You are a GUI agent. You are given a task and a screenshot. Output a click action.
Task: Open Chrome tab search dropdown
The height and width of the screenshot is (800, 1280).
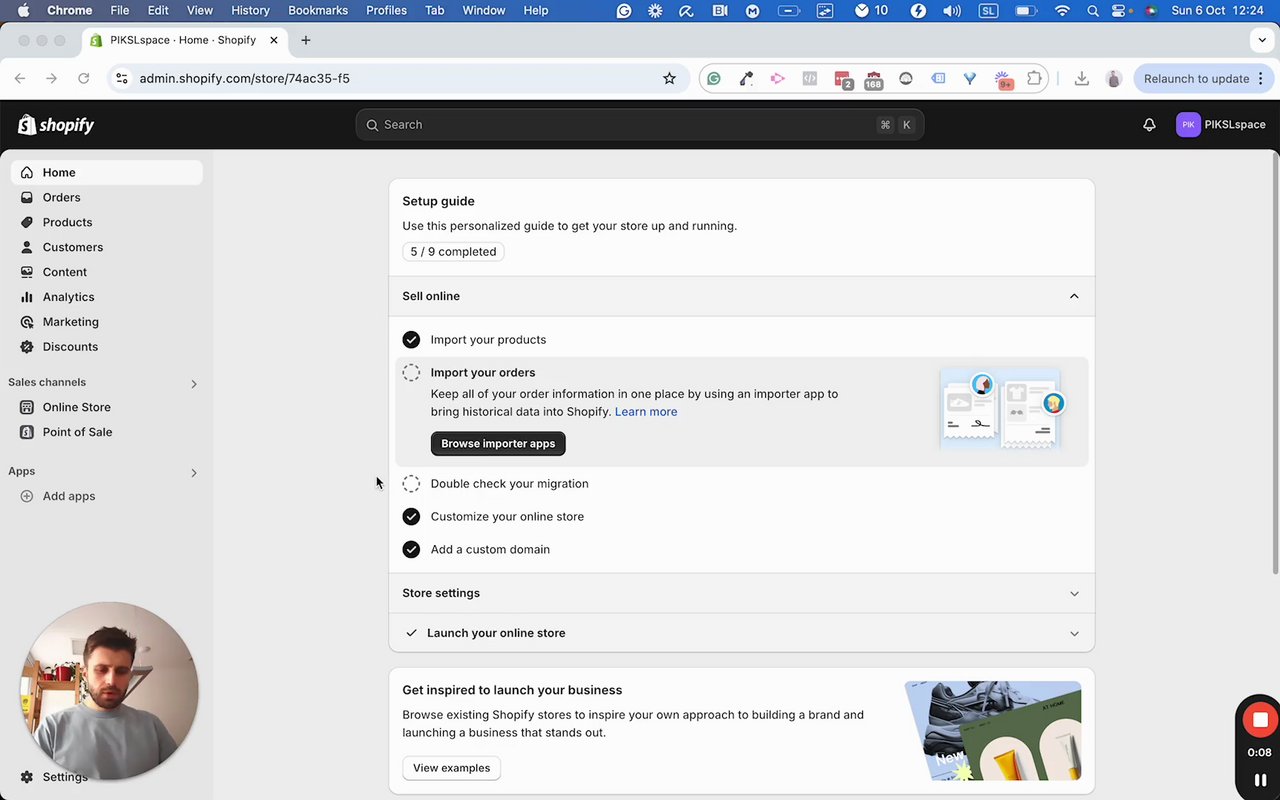tap(1262, 40)
